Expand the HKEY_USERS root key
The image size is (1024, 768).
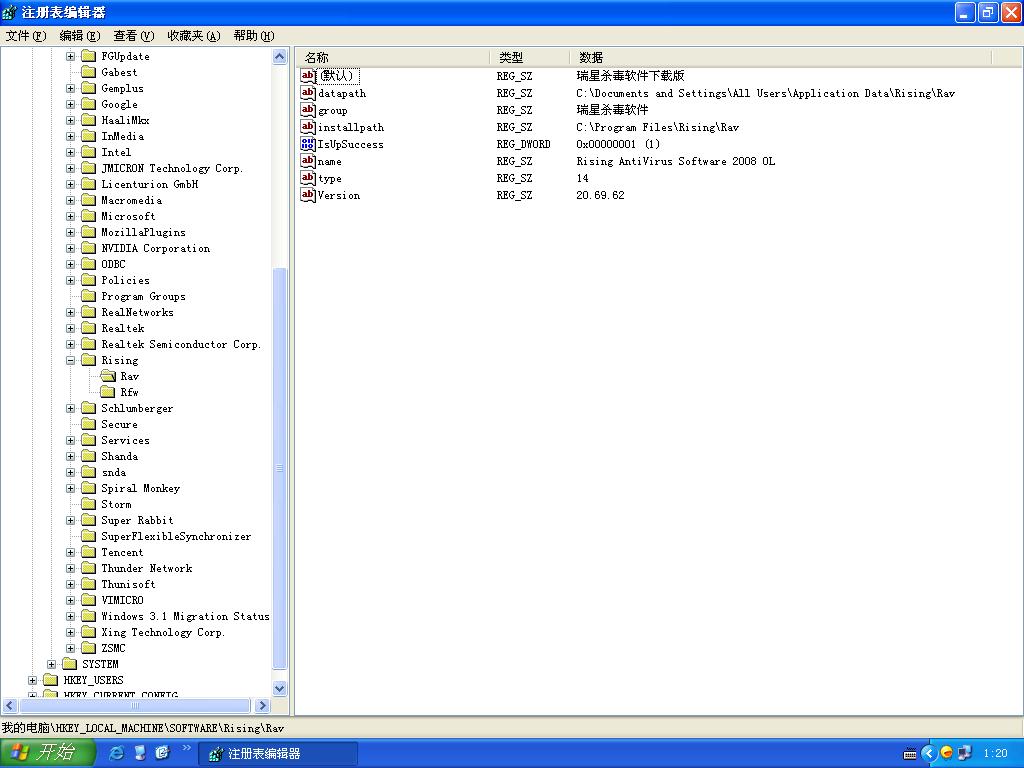(33, 680)
